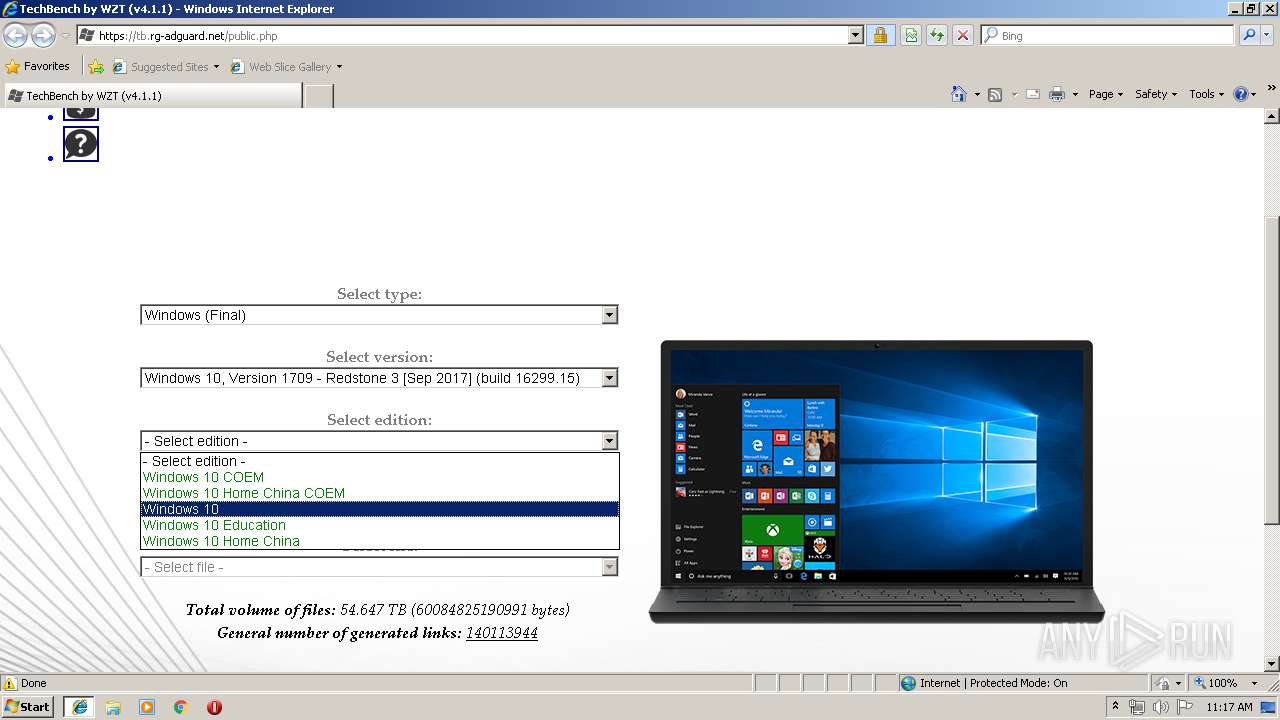Click the red Opera-style taskbar icon
1280x720 pixels.
(x=214, y=707)
